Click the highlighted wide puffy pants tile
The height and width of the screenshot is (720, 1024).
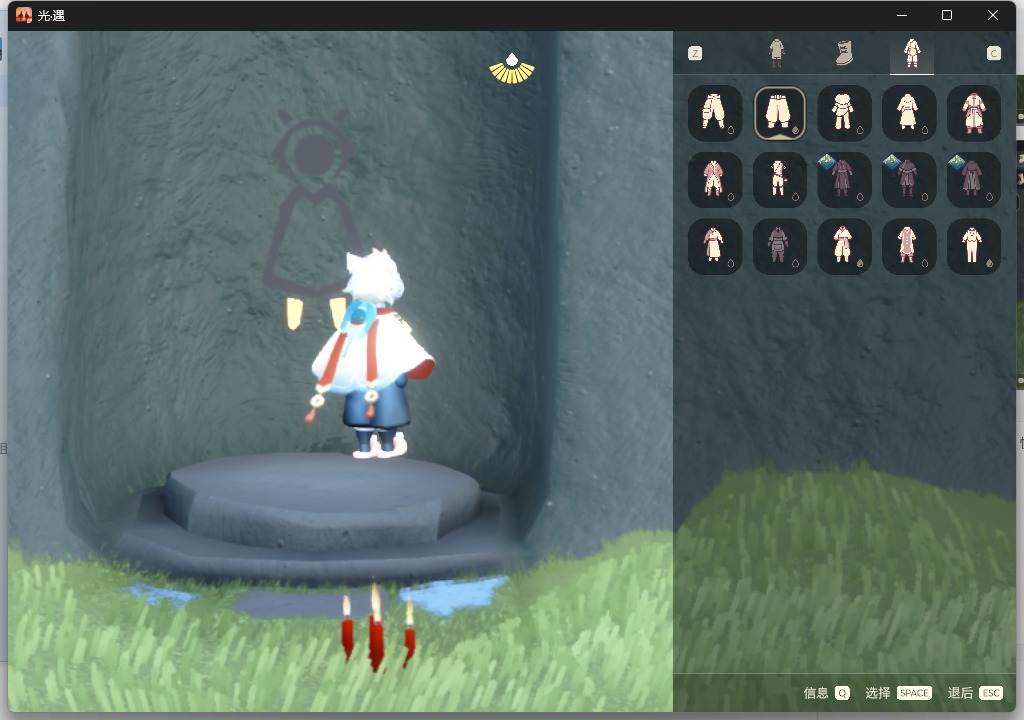point(779,113)
